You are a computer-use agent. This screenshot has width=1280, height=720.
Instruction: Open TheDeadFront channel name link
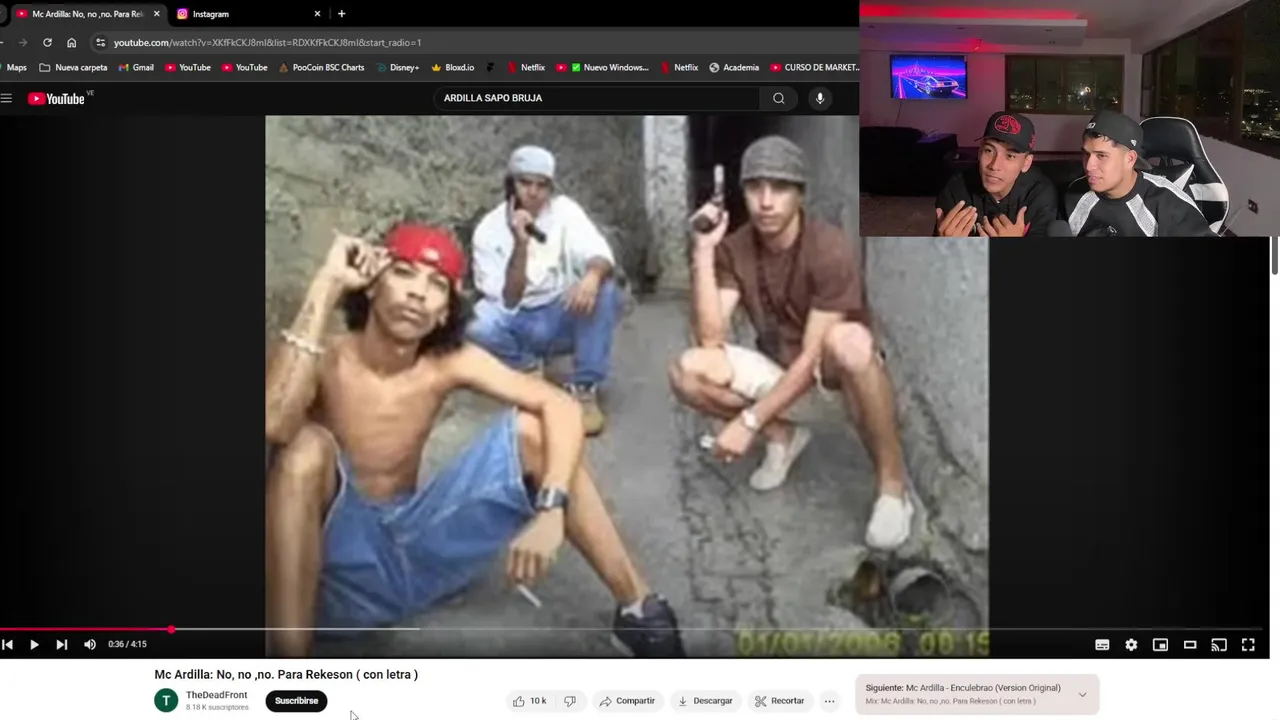click(216, 695)
